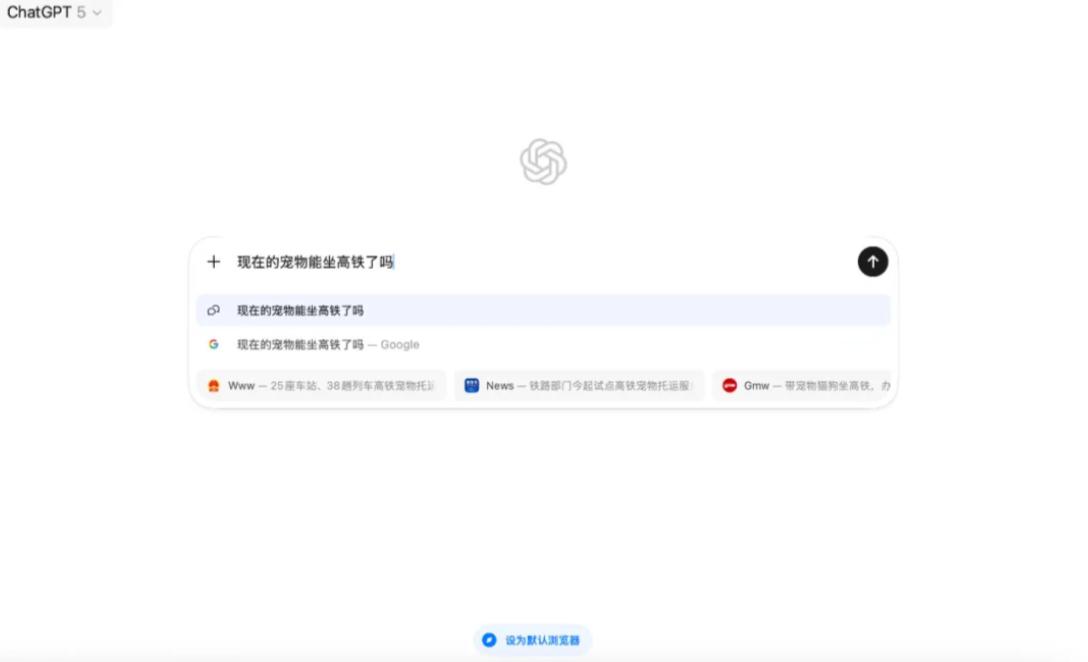Select the Google search suggestion row

point(543,344)
